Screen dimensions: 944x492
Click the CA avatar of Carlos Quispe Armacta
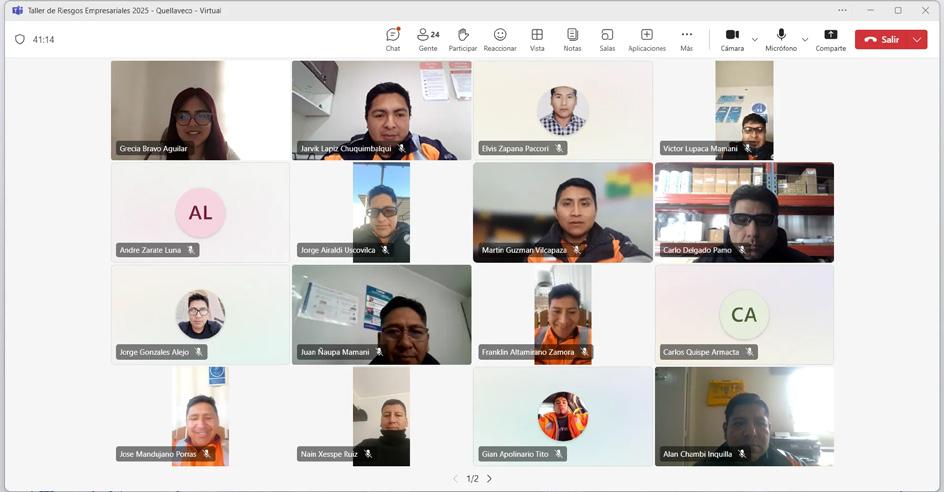pyautogui.click(x=744, y=314)
